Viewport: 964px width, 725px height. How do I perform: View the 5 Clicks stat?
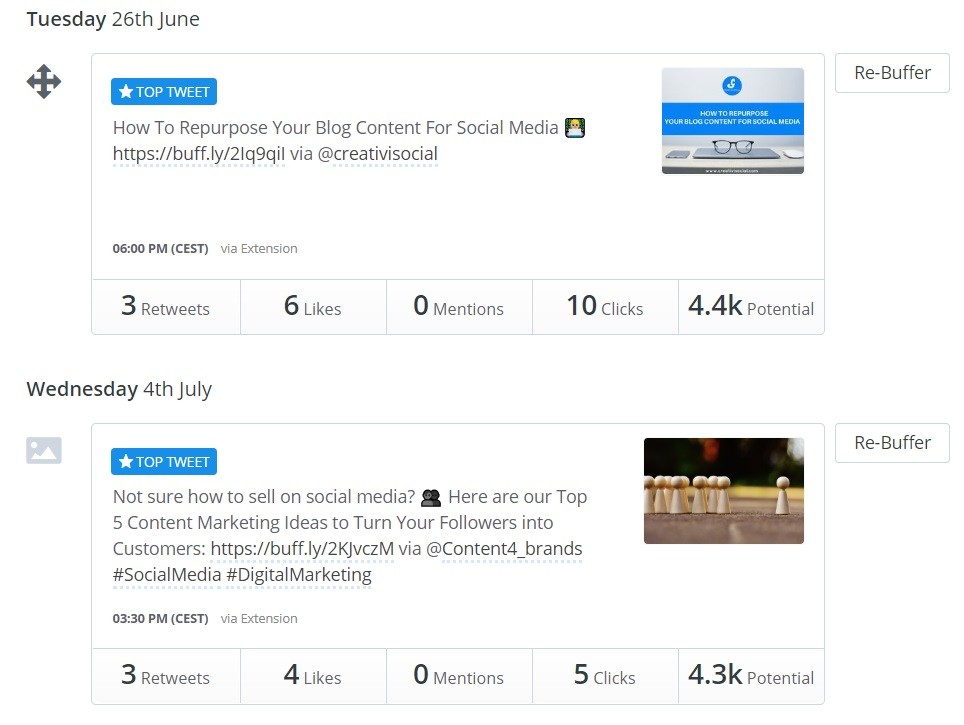(605, 676)
